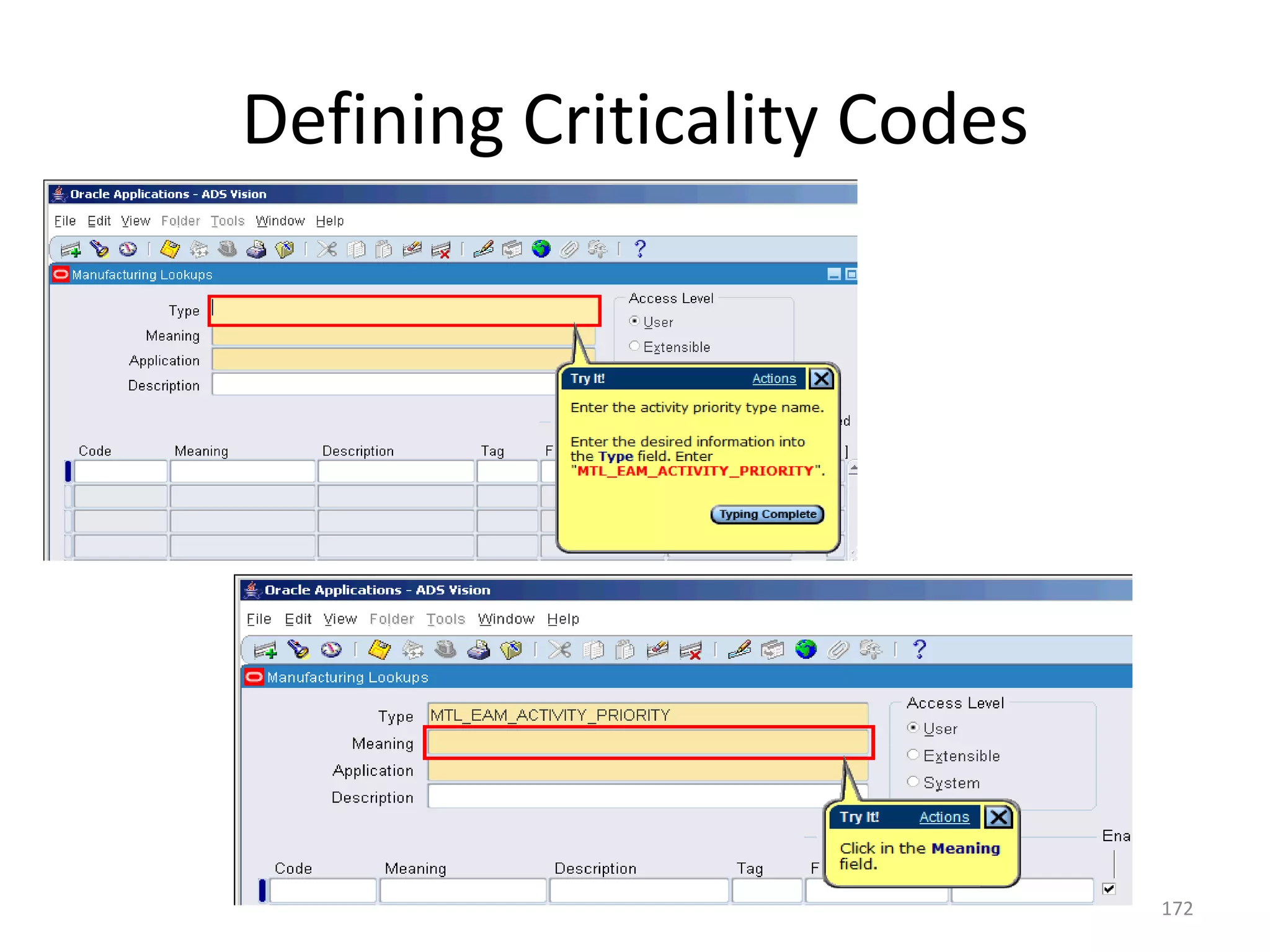The width and height of the screenshot is (1270, 952).
Task: Select Extensible access level in top window
Action: [634, 346]
